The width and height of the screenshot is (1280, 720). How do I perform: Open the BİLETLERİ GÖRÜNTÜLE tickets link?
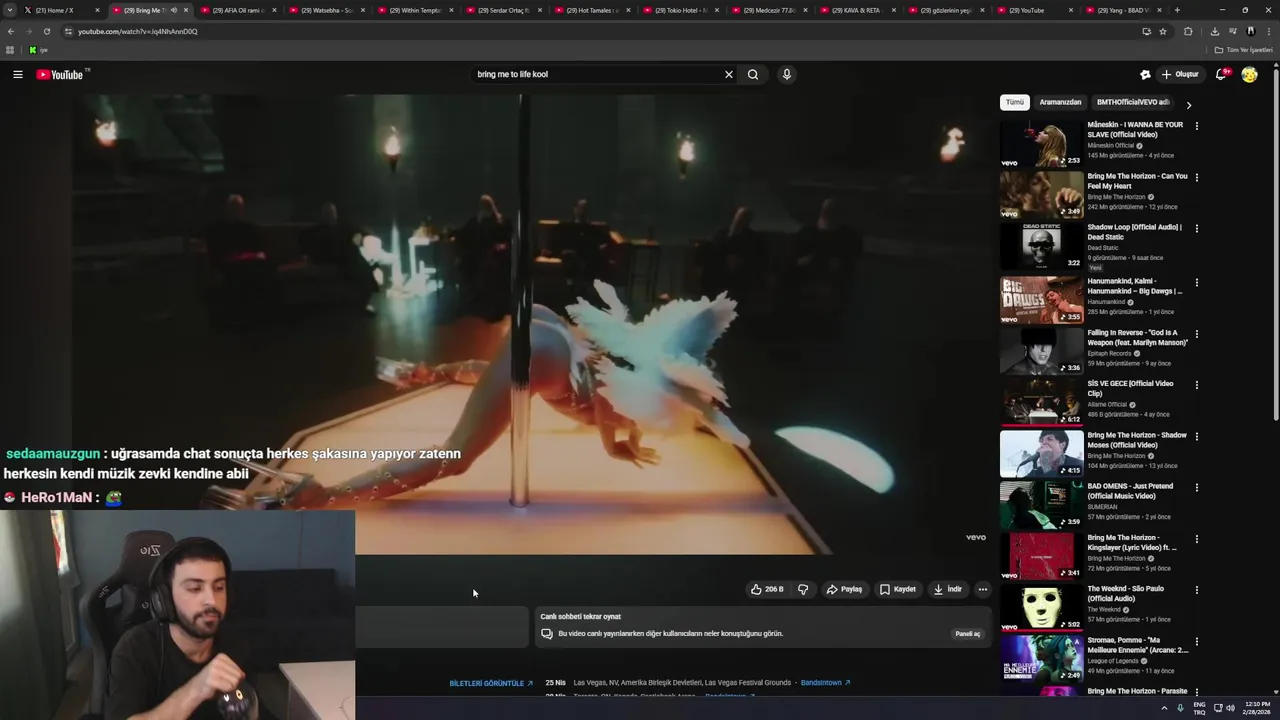491,683
